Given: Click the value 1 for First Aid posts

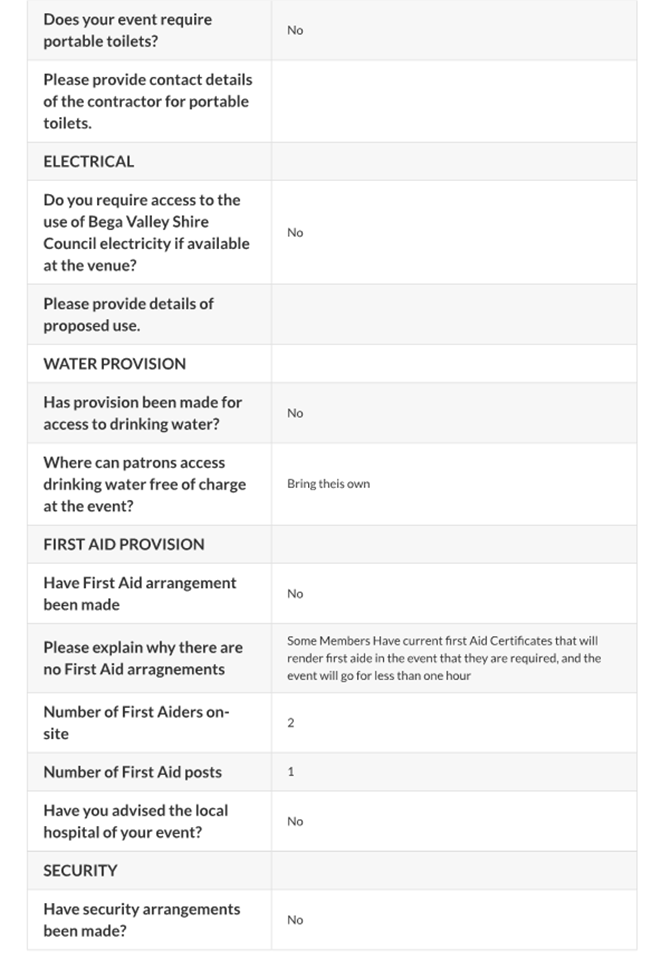Looking at the screenshot, I should (x=291, y=772).
